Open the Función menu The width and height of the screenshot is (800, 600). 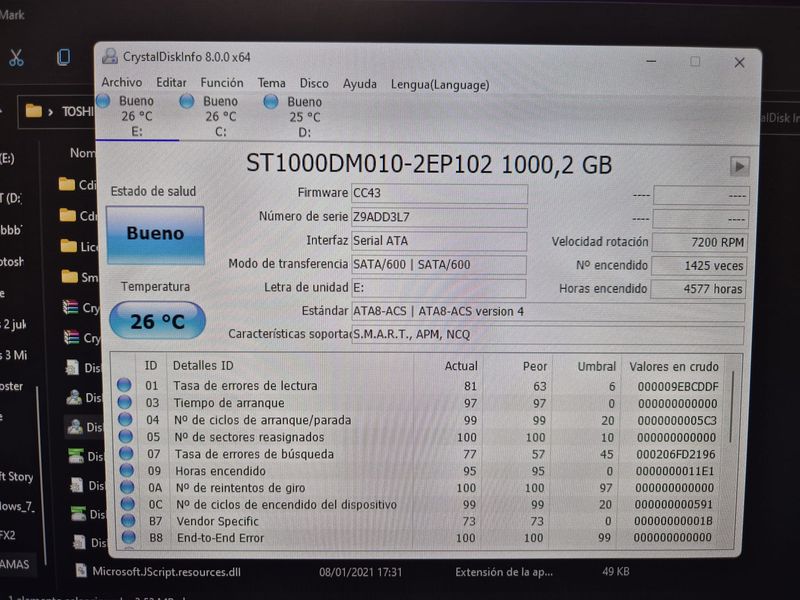click(x=221, y=83)
